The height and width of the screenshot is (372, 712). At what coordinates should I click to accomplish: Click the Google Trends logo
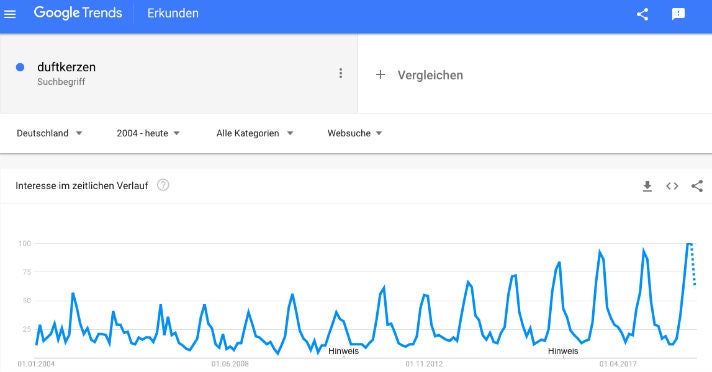click(78, 13)
